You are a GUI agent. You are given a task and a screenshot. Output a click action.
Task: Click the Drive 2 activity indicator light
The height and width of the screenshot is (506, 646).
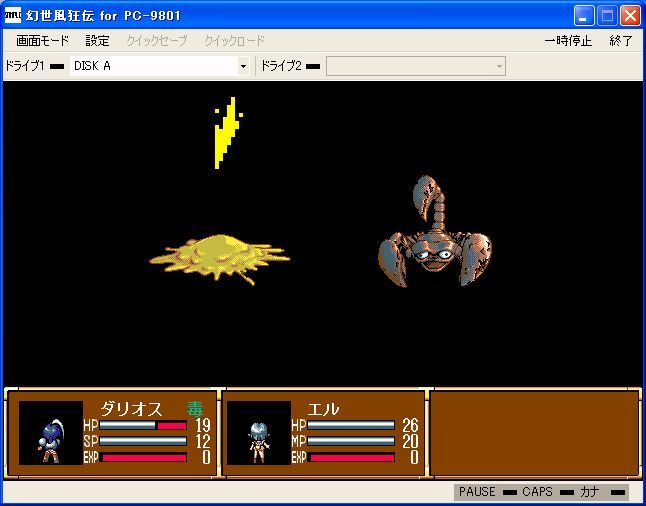tap(313, 66)
